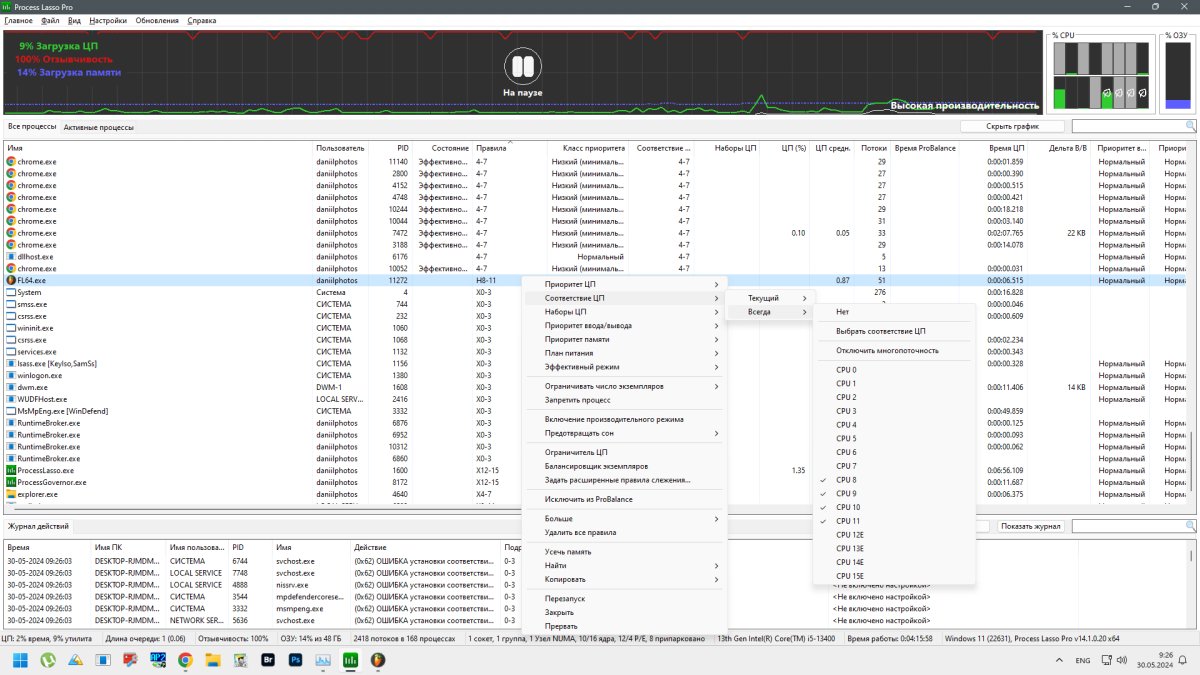Viewport: 1200px width, 675px height.
Task: Open the Главное menu
Action: coord(18,20)
